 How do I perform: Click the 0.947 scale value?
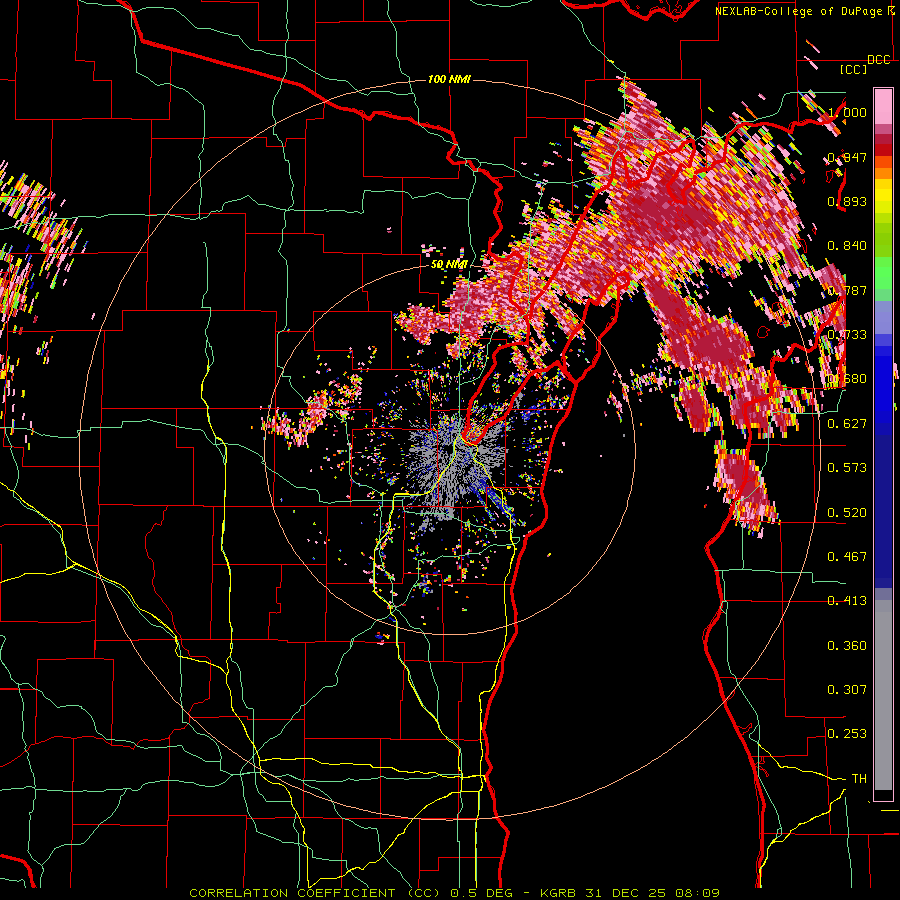pyautogui.click(x=847, y=157)
